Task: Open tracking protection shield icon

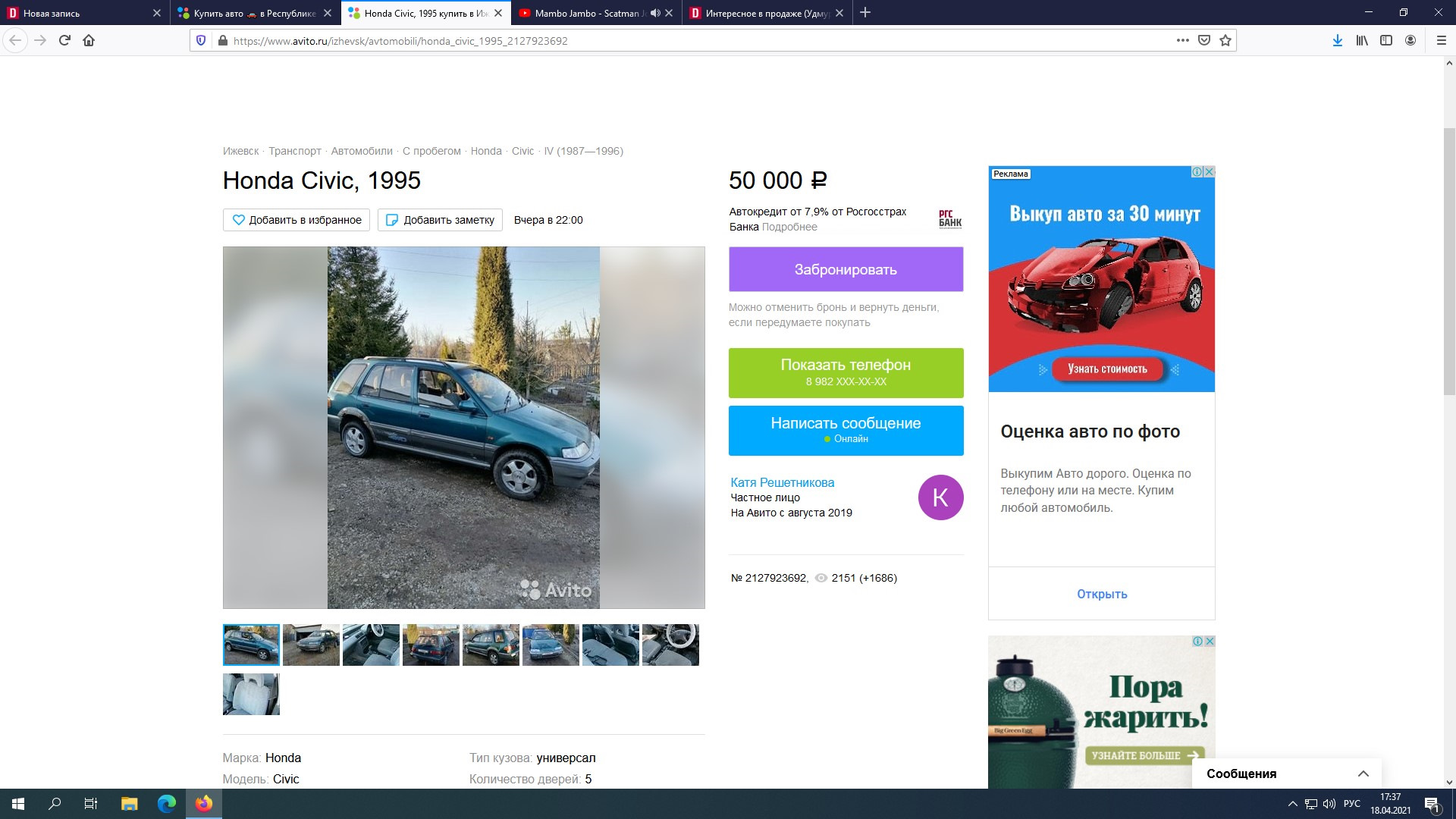Action: [x=201, y=40]
